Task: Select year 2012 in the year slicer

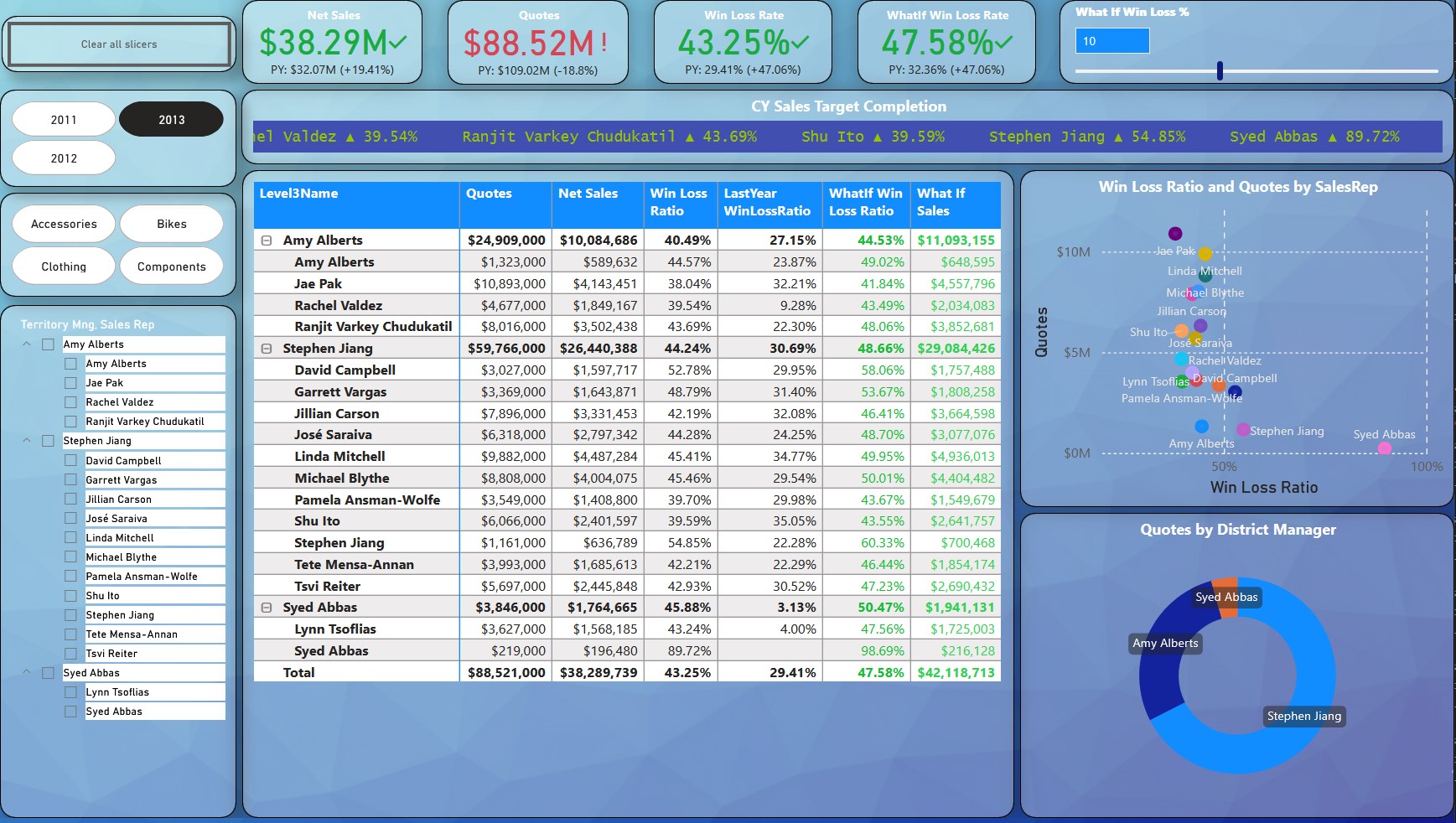Action: click(x=64, y=158)
